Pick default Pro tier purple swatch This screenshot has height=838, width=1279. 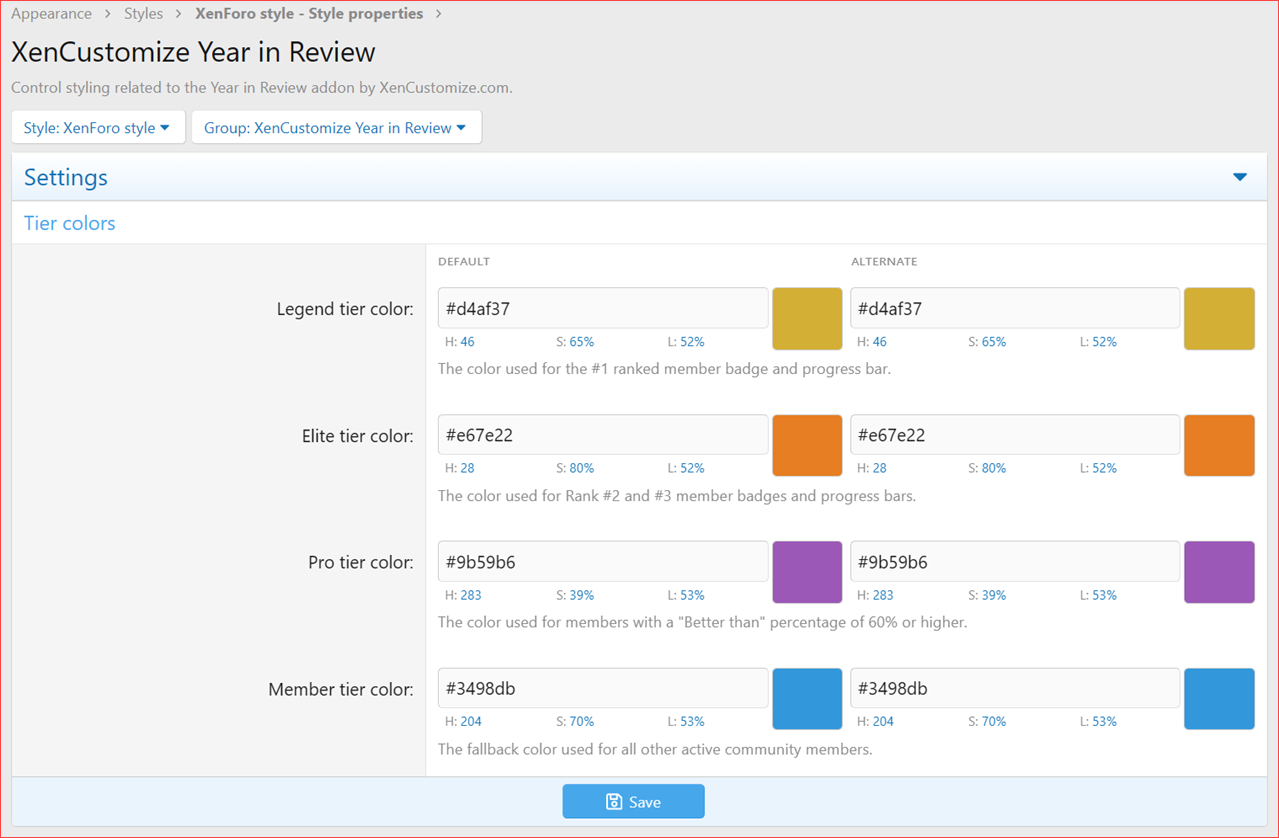coord(807,572)
